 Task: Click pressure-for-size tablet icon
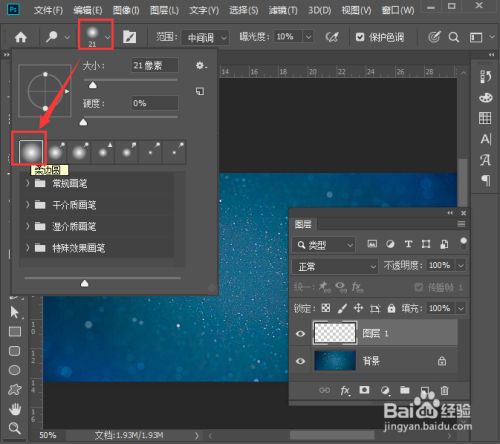click(x=434, y=37)
